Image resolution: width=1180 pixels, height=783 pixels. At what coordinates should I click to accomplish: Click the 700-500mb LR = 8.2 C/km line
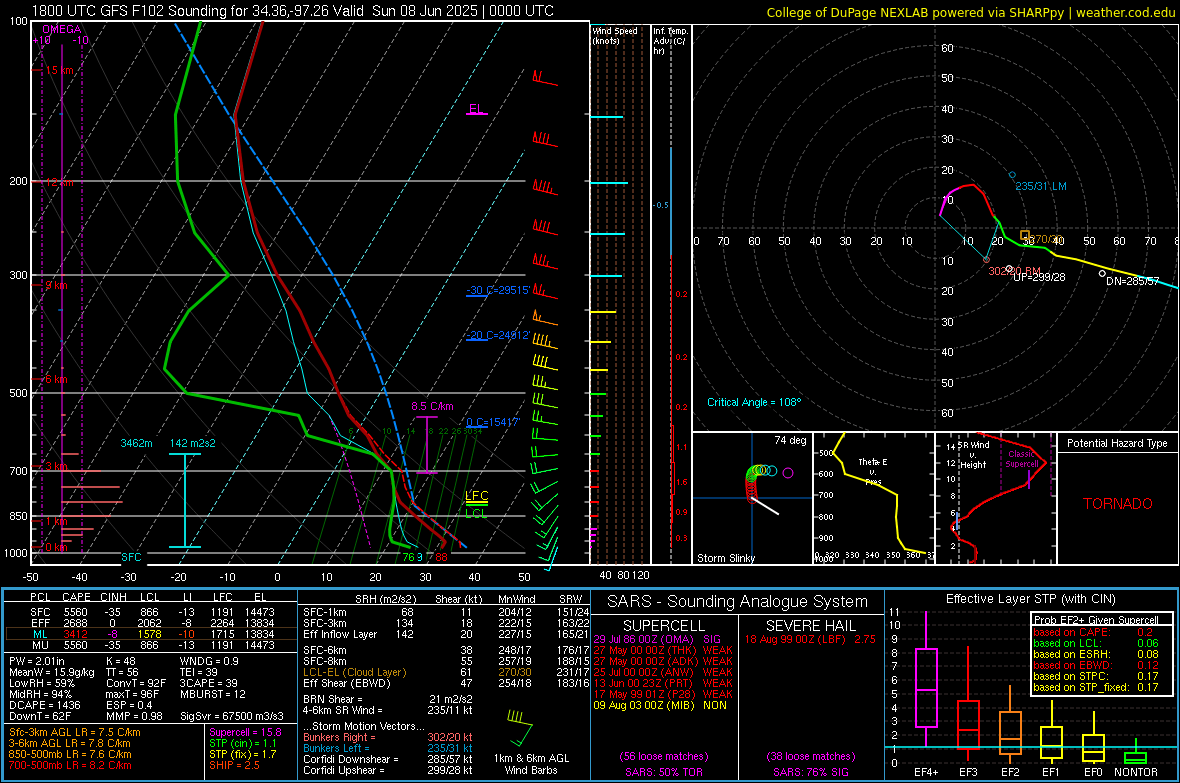[x=70, y=765]
